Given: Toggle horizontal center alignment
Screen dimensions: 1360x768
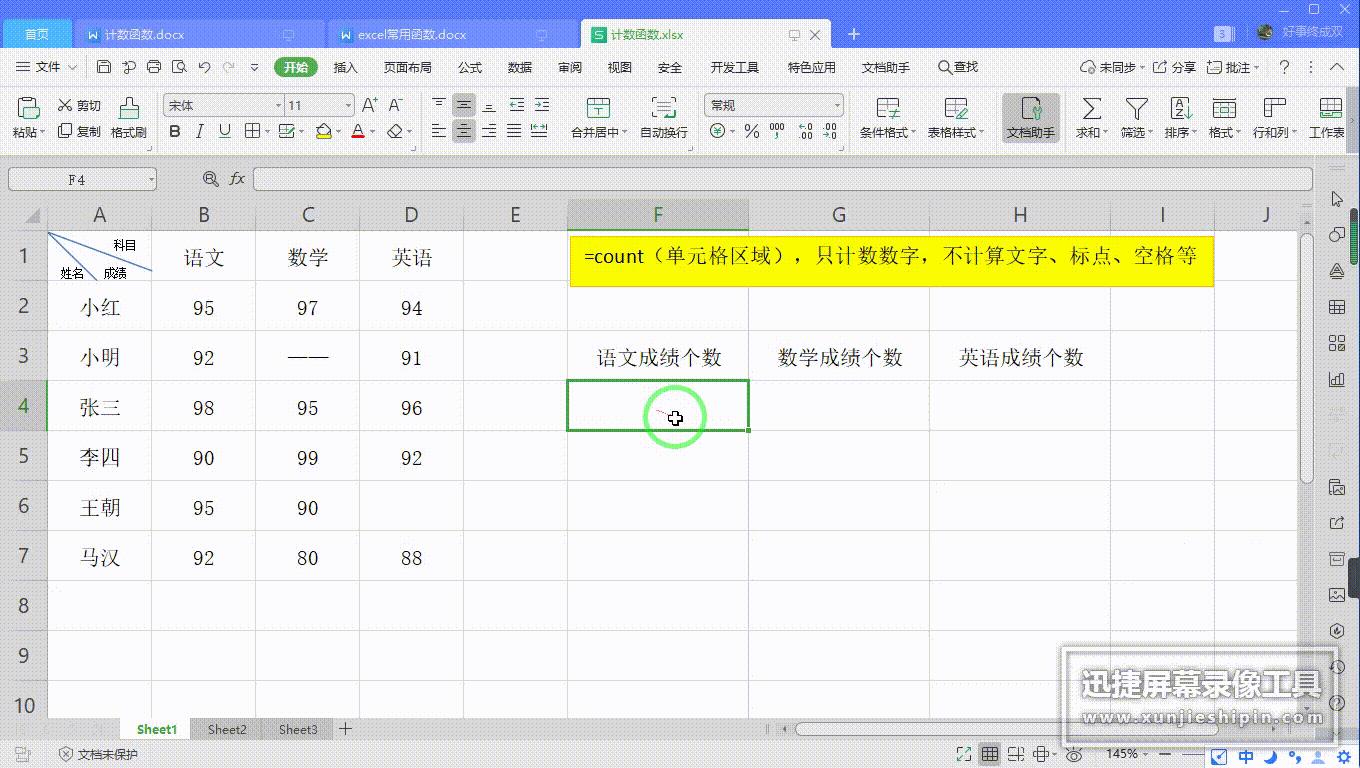Looking at the screenshot, I should click(x=464, y=131).
